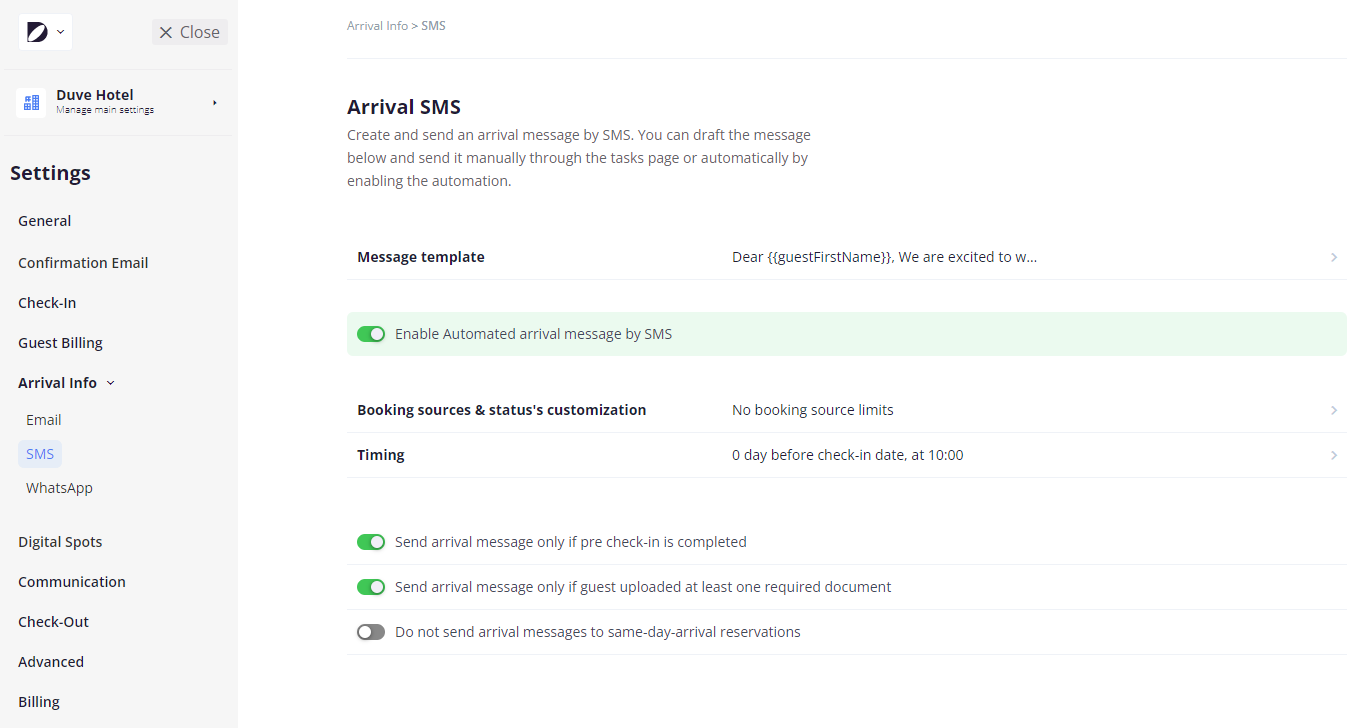Expand the Duve Hotel main settings arrow
The width and height of the screenshot is (1355, 728).
point(213,101)
